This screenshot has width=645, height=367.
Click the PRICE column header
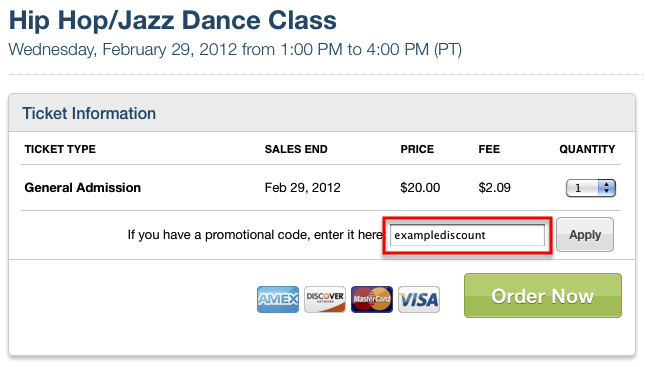[417, 149]
